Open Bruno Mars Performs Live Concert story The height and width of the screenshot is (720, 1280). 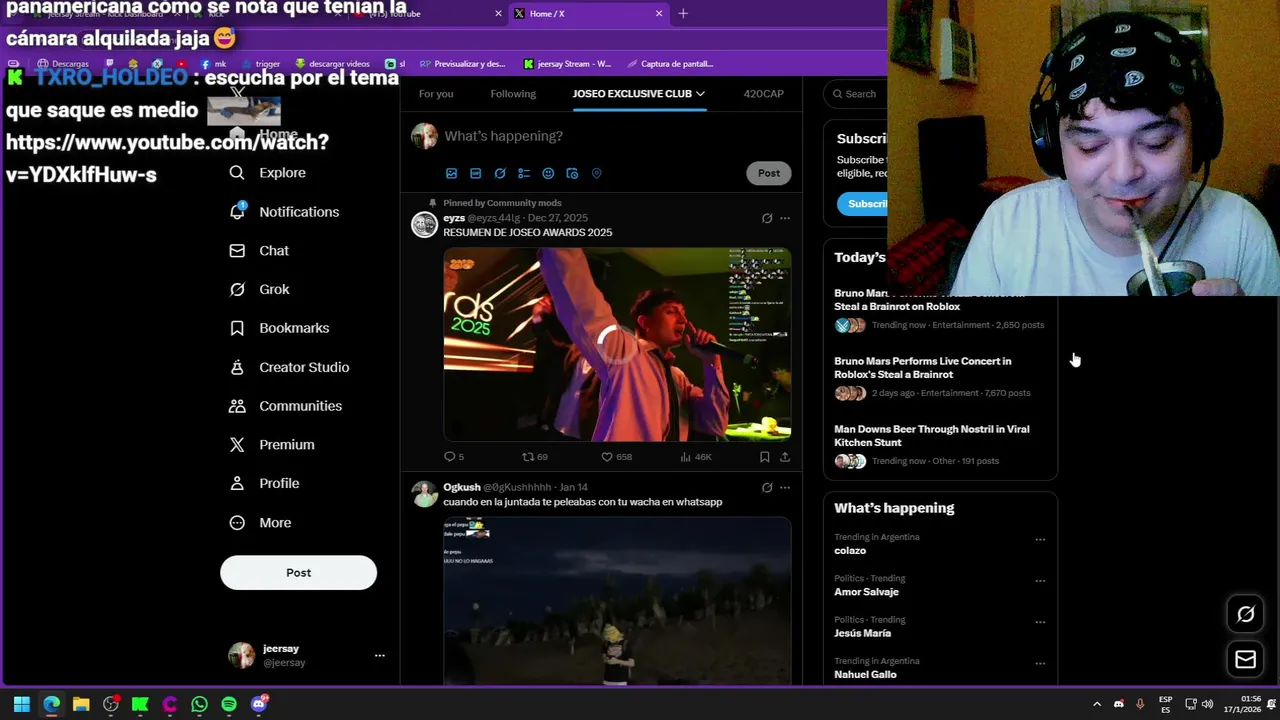click(923, 368)
